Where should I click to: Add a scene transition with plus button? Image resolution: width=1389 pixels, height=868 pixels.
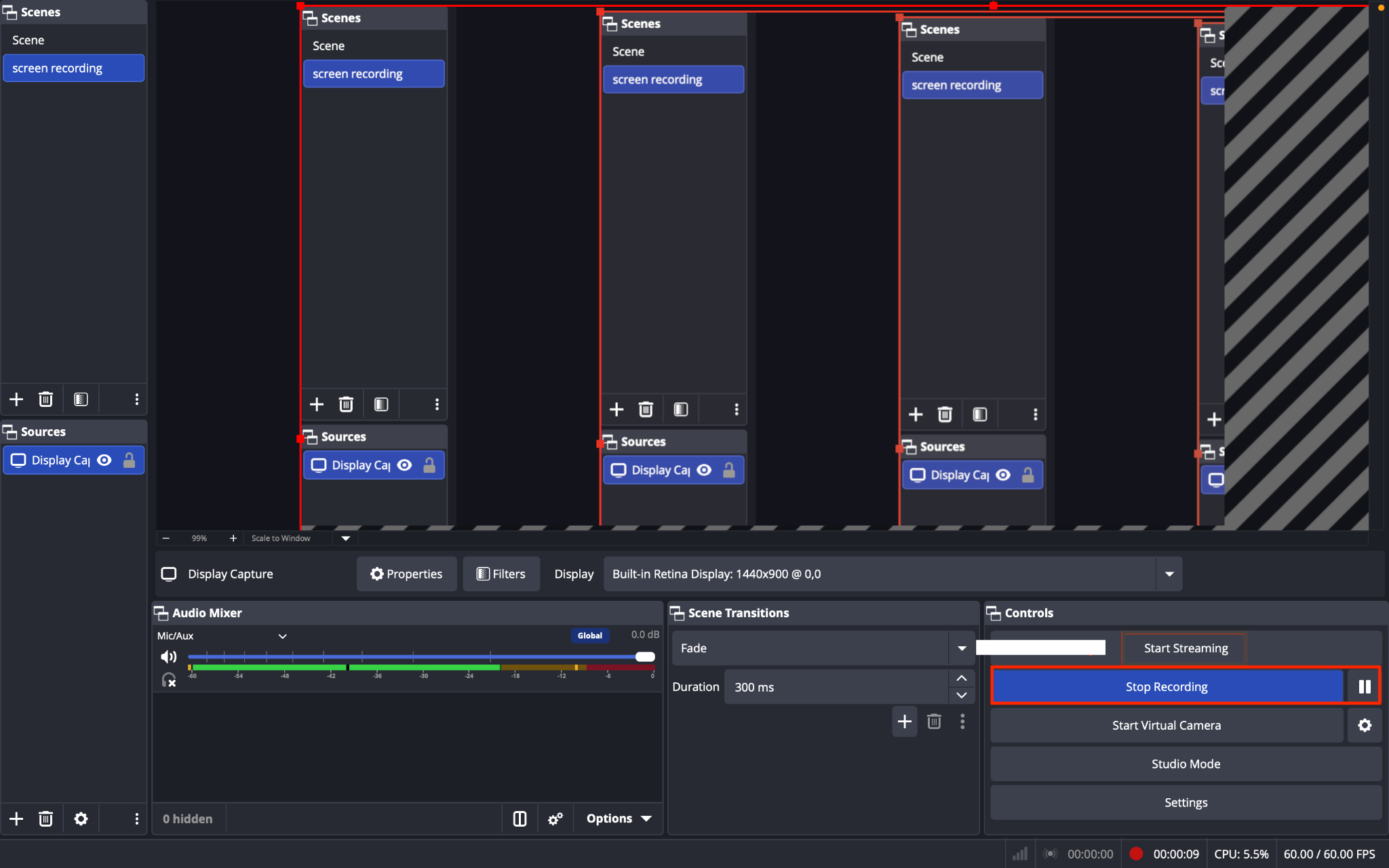coord(905,722)
